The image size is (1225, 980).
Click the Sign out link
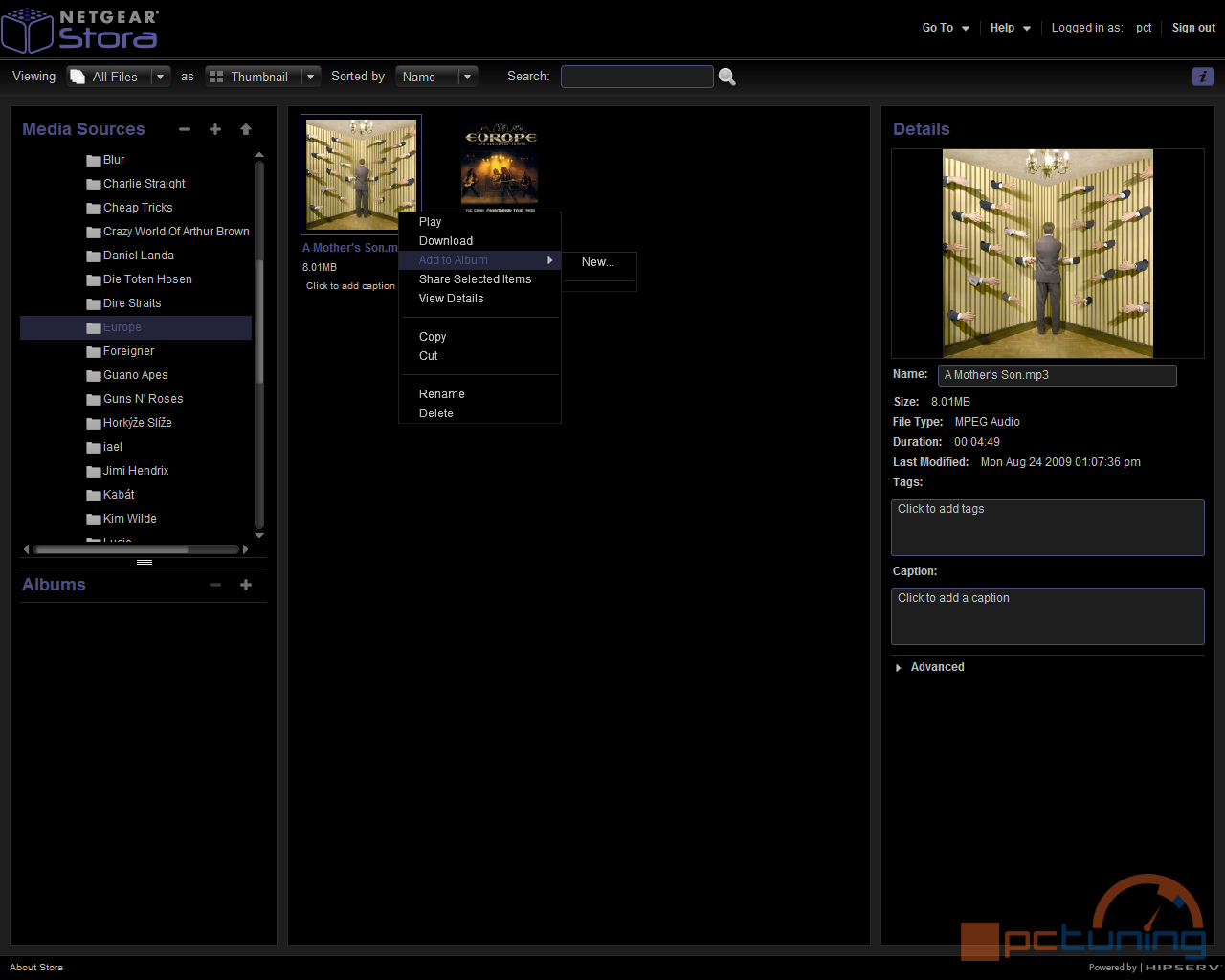click(x=1193, y=28)
